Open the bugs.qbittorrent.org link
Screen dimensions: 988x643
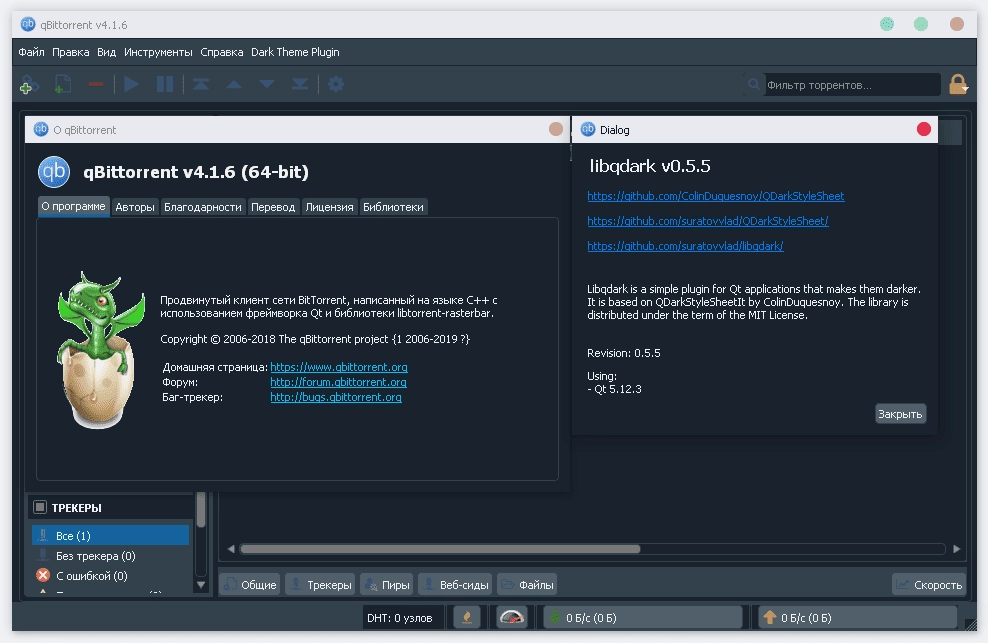click(x=335, y=397)
